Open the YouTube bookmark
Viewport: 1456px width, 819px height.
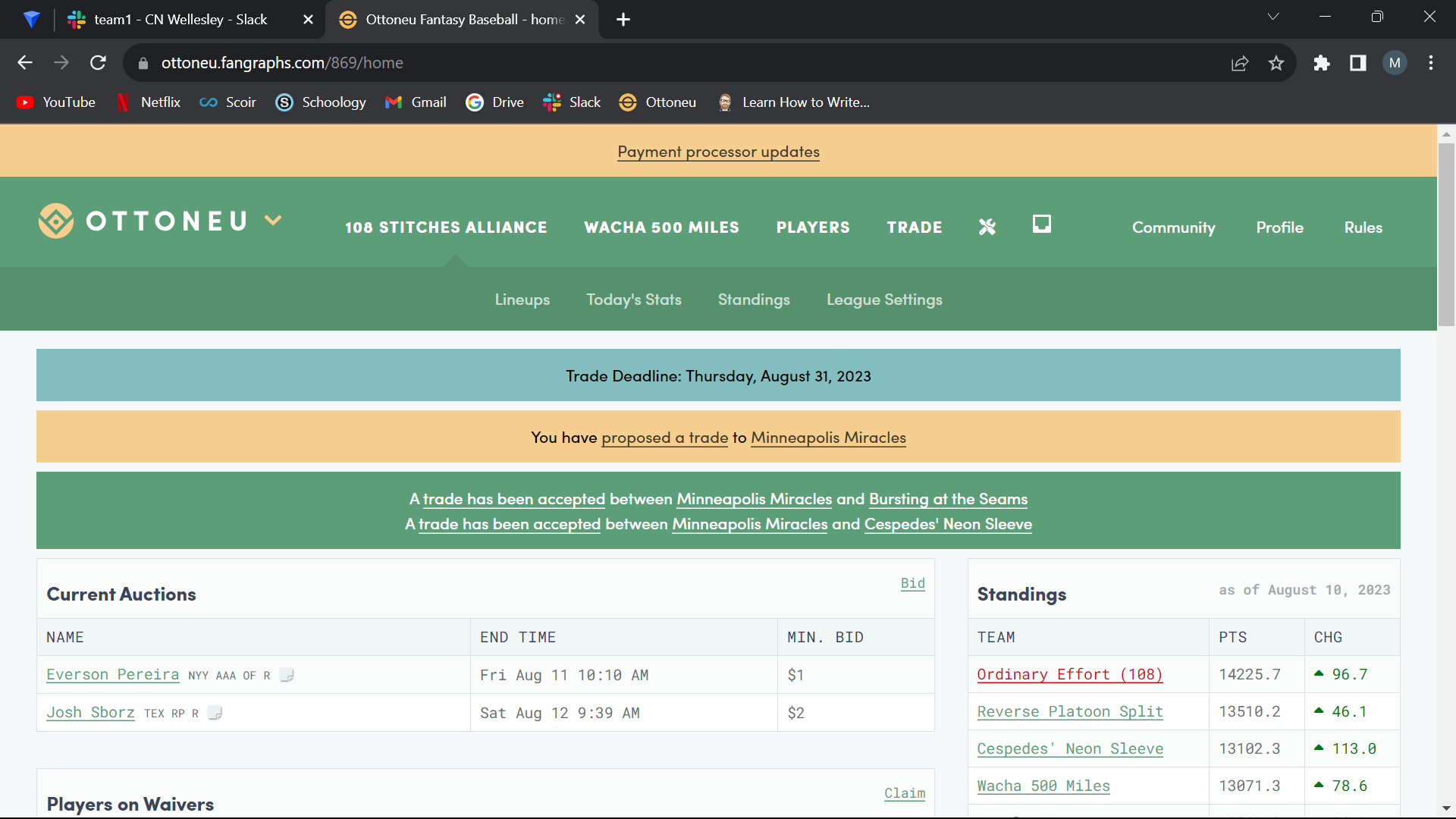[56, 102]
